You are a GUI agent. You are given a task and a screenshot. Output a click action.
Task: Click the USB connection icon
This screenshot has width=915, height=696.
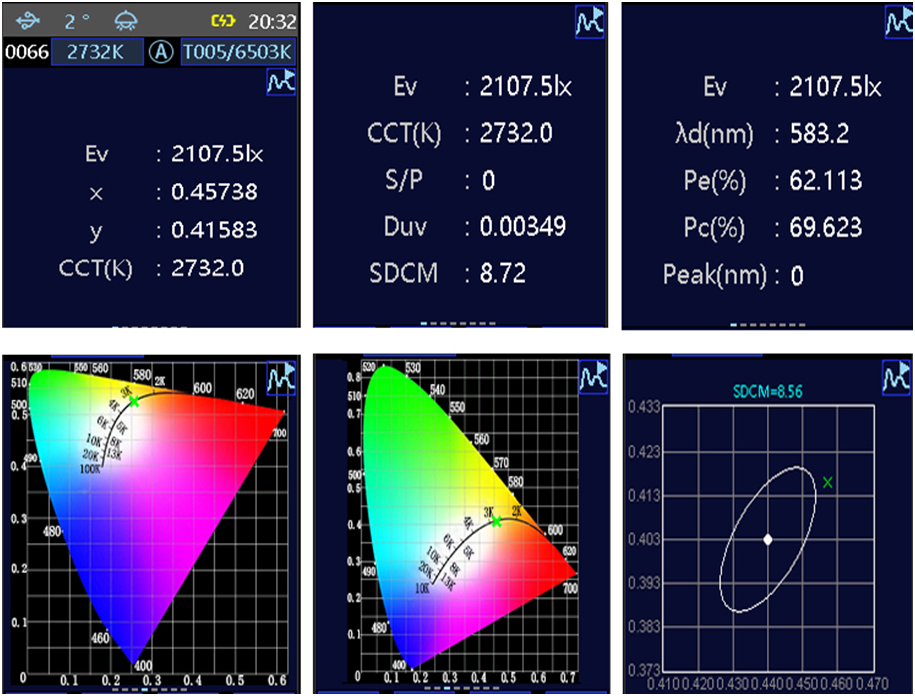point(30,21)
